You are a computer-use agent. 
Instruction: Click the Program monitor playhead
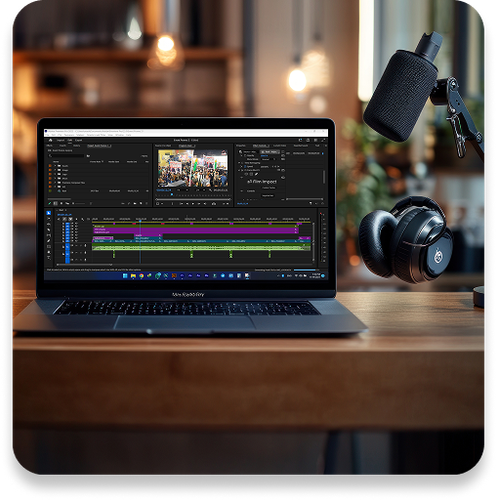pos(172,194)
